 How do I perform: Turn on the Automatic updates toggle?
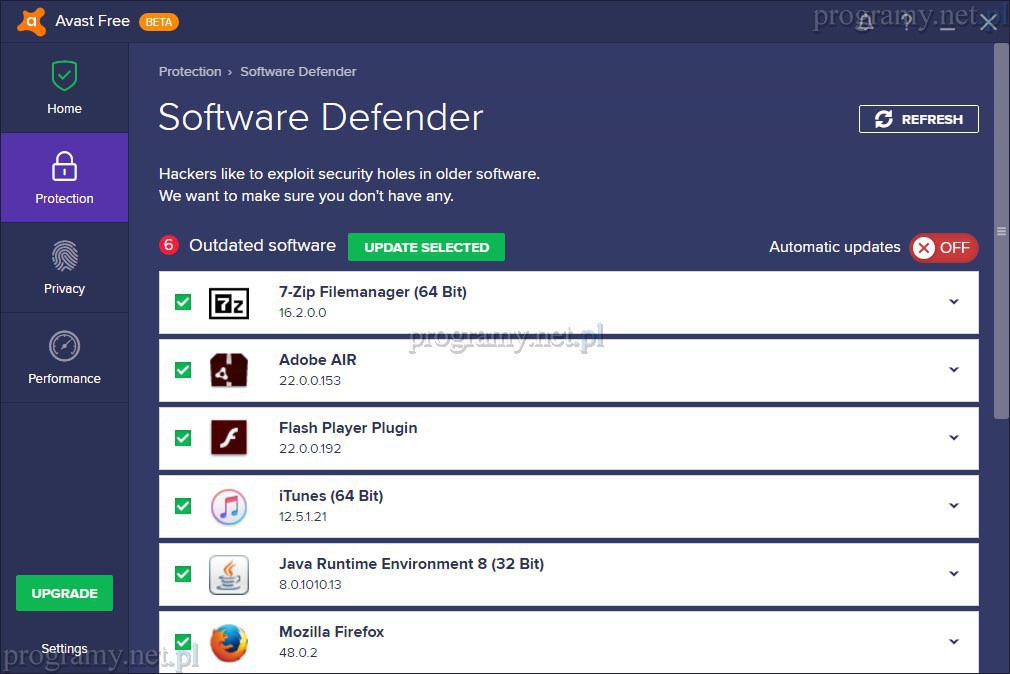coord(943,248)
